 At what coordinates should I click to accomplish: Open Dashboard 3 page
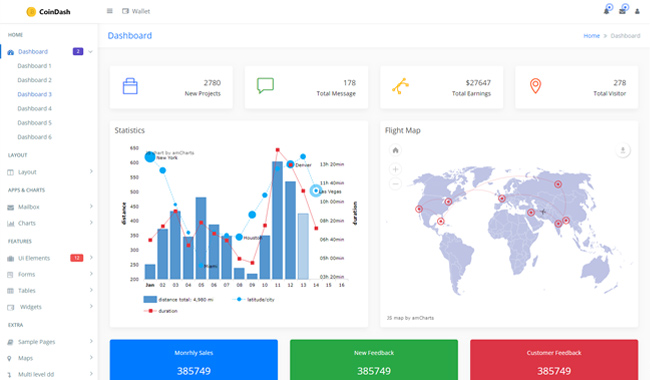[34, 94]
